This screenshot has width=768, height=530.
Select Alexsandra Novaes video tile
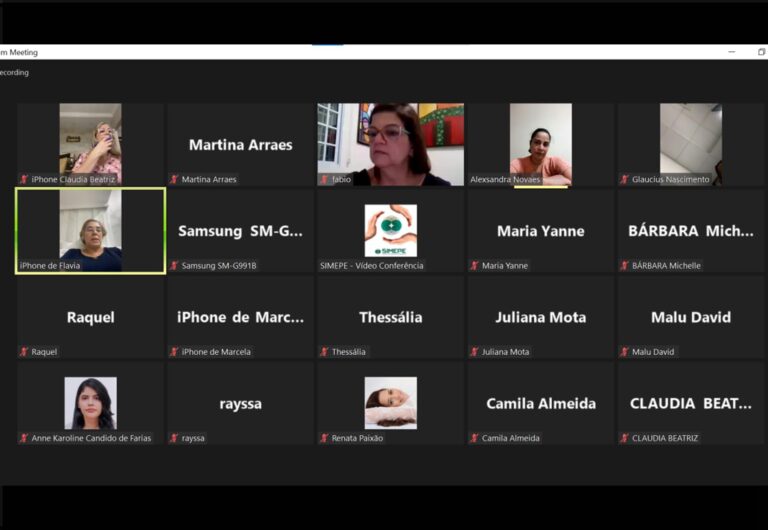[540, 143]
